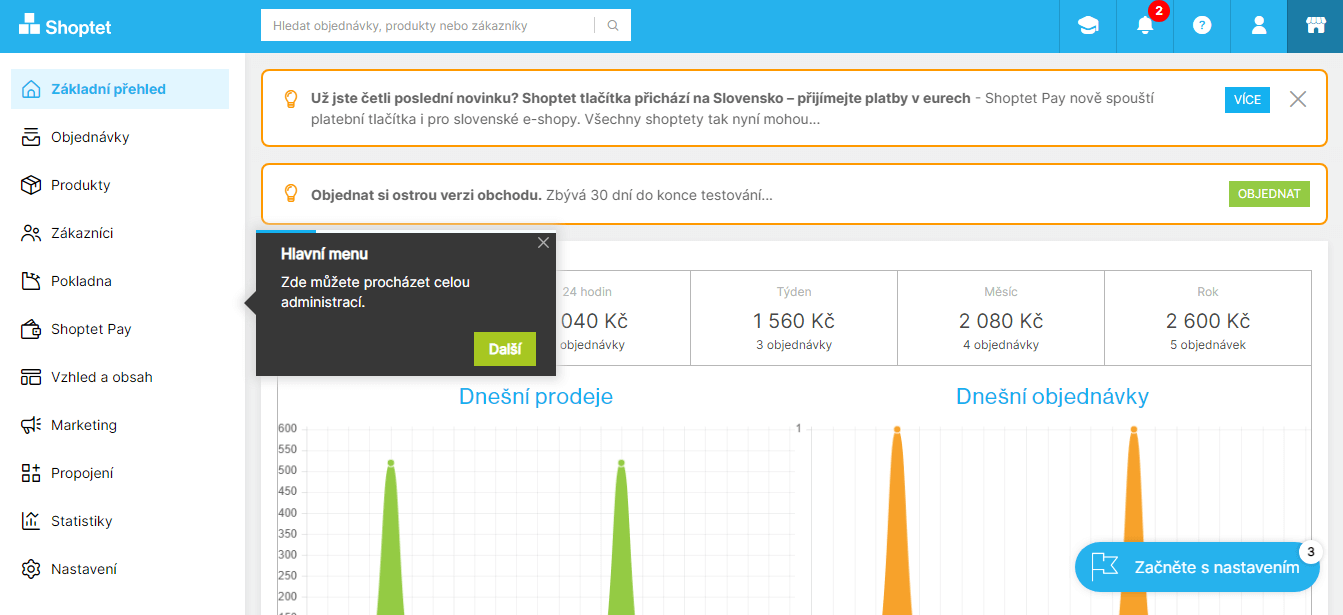1343x615 pixels.
Task: Click the Produkty box icon
Action: pos(31,185)
